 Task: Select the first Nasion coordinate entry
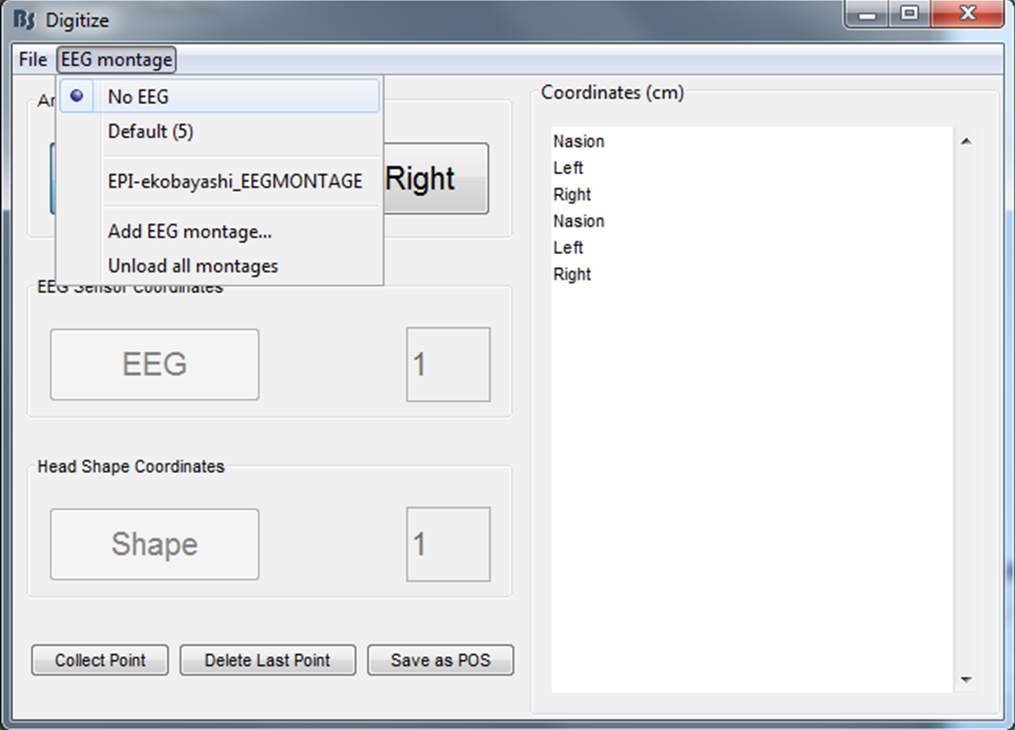579,142
